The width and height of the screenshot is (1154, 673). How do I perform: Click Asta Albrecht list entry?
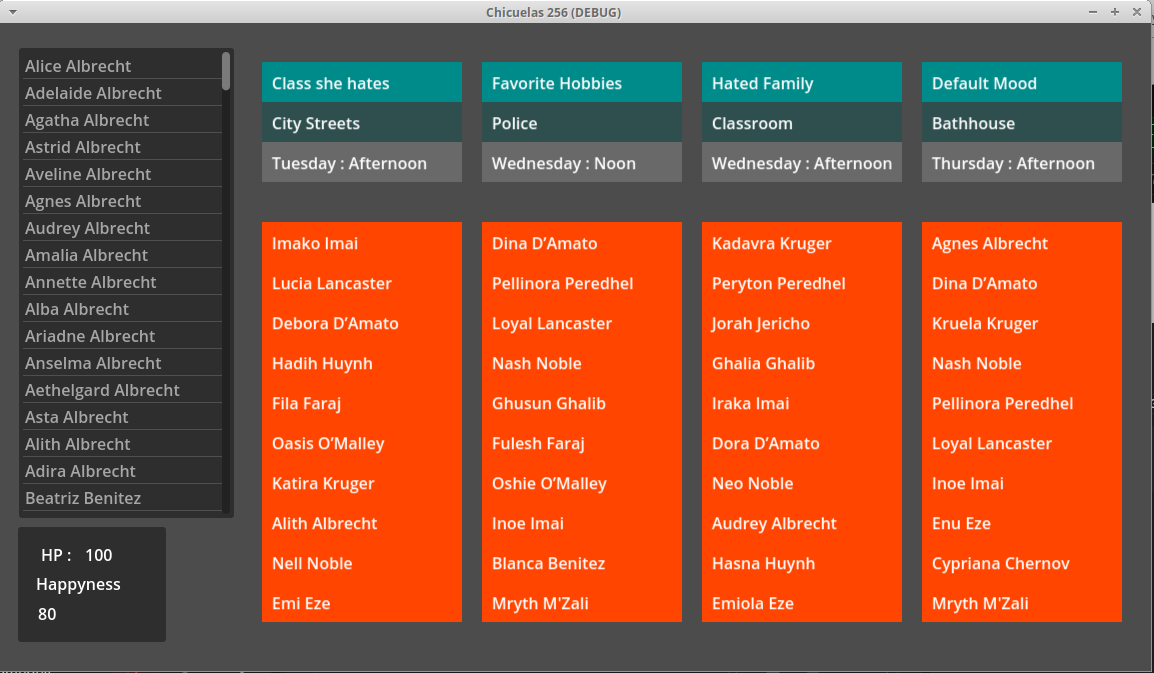pos(122,417)
